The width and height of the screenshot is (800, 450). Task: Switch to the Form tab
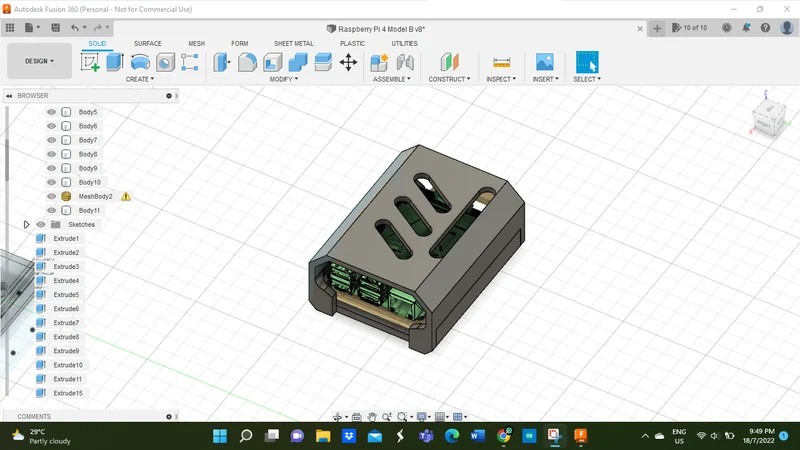pos(239,43)
